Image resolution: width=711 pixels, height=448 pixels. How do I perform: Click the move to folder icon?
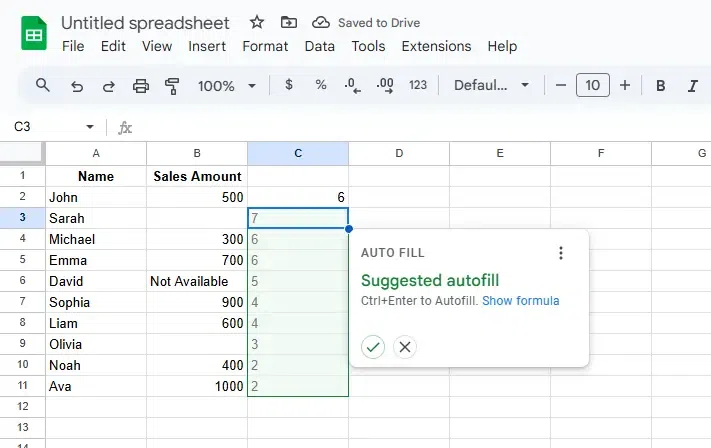coord(289,22)
